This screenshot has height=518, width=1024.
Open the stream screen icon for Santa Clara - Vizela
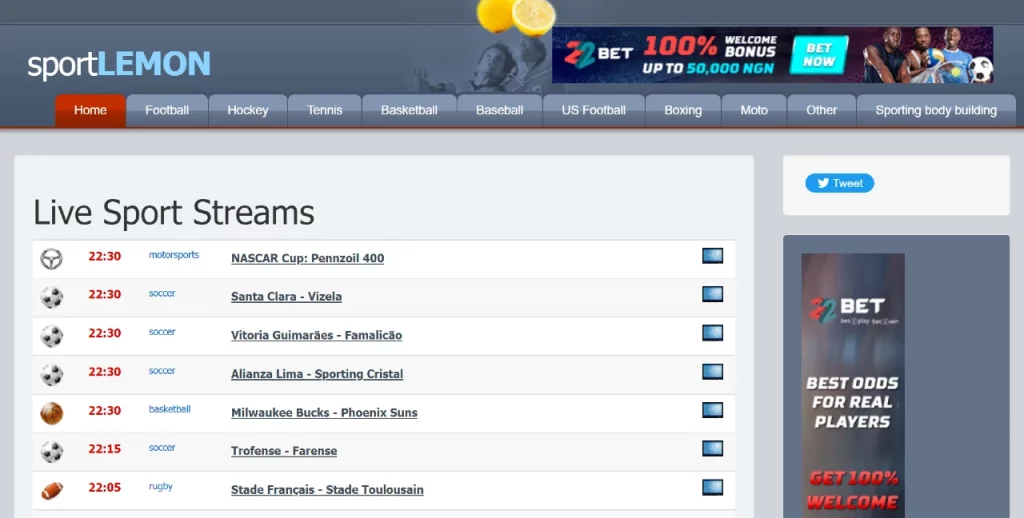(x=712, y=294)
